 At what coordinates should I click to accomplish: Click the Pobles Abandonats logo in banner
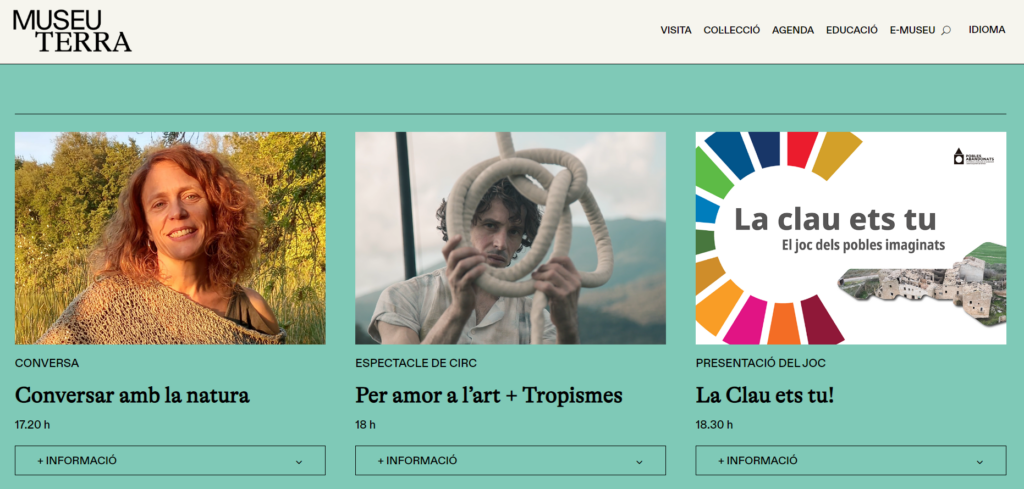click(974, 156)
